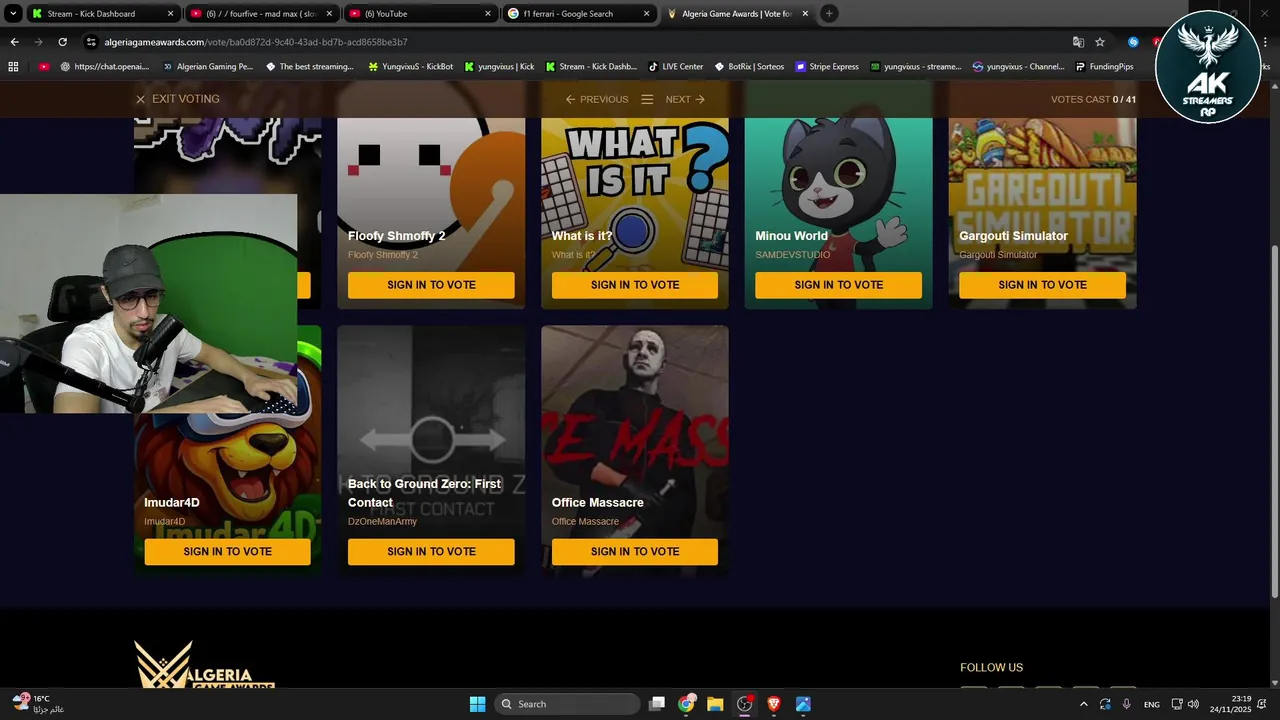
Task: Click the browser Back arrow
Action: coord(14,42)
